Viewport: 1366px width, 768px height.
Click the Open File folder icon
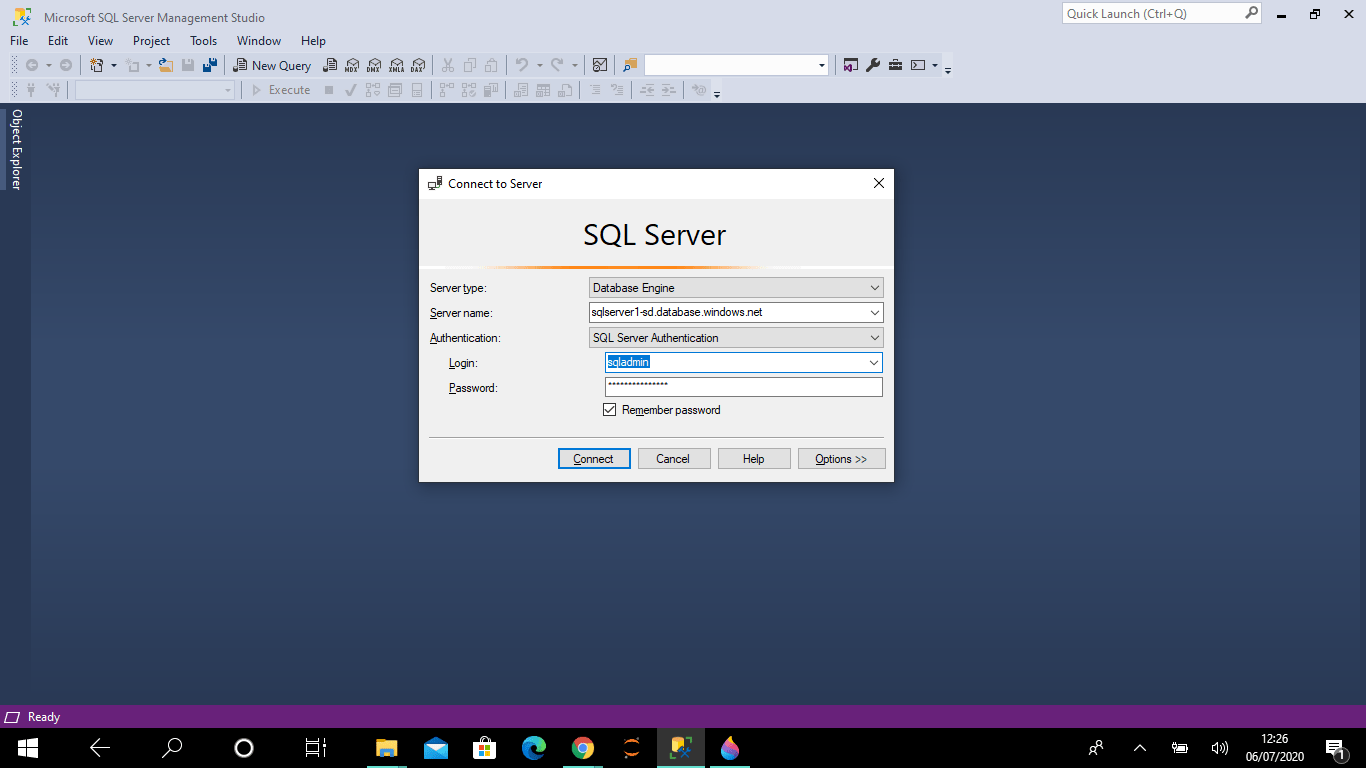click(x=166, y=65)
